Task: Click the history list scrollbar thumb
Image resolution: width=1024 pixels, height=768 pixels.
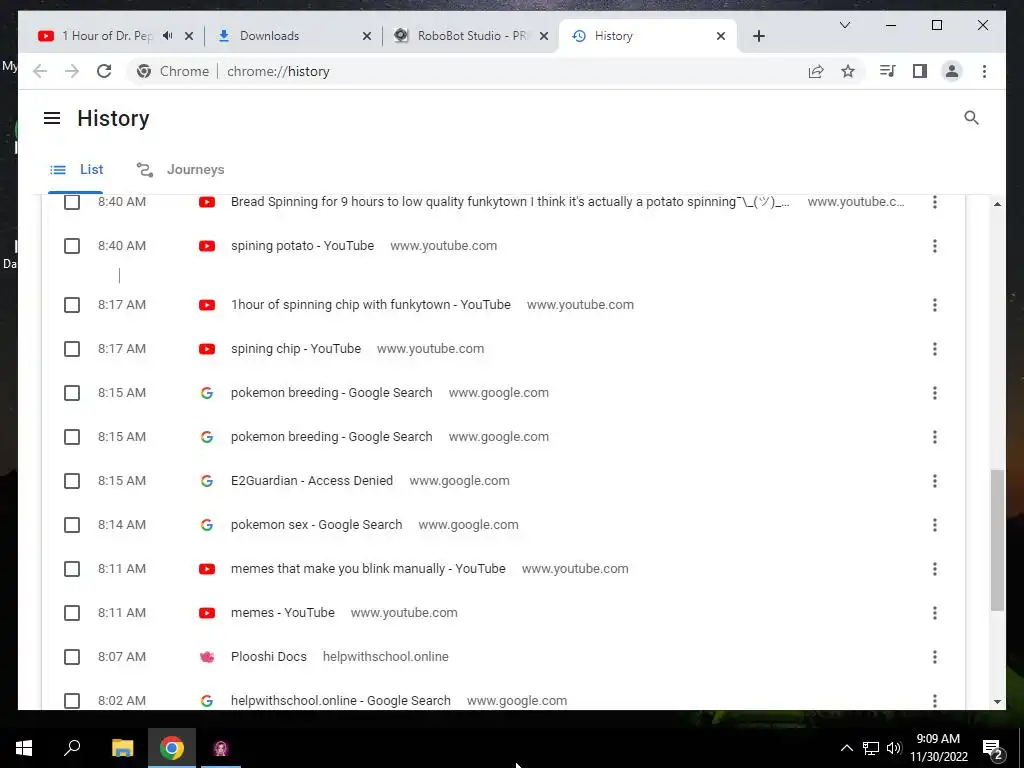Action: point(997,540)
